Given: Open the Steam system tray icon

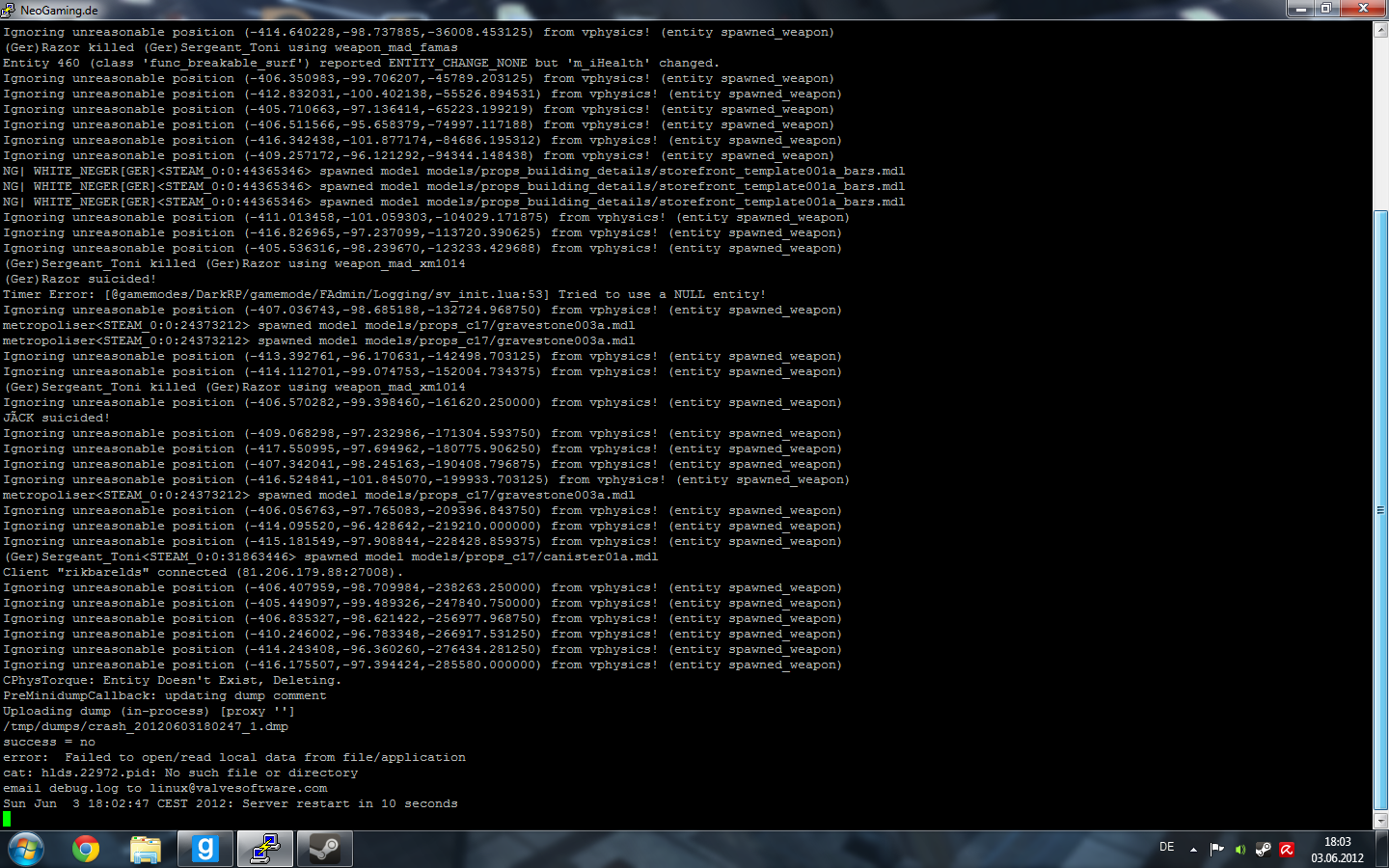Looking at the screenshot, I should tap(1263, 850).
